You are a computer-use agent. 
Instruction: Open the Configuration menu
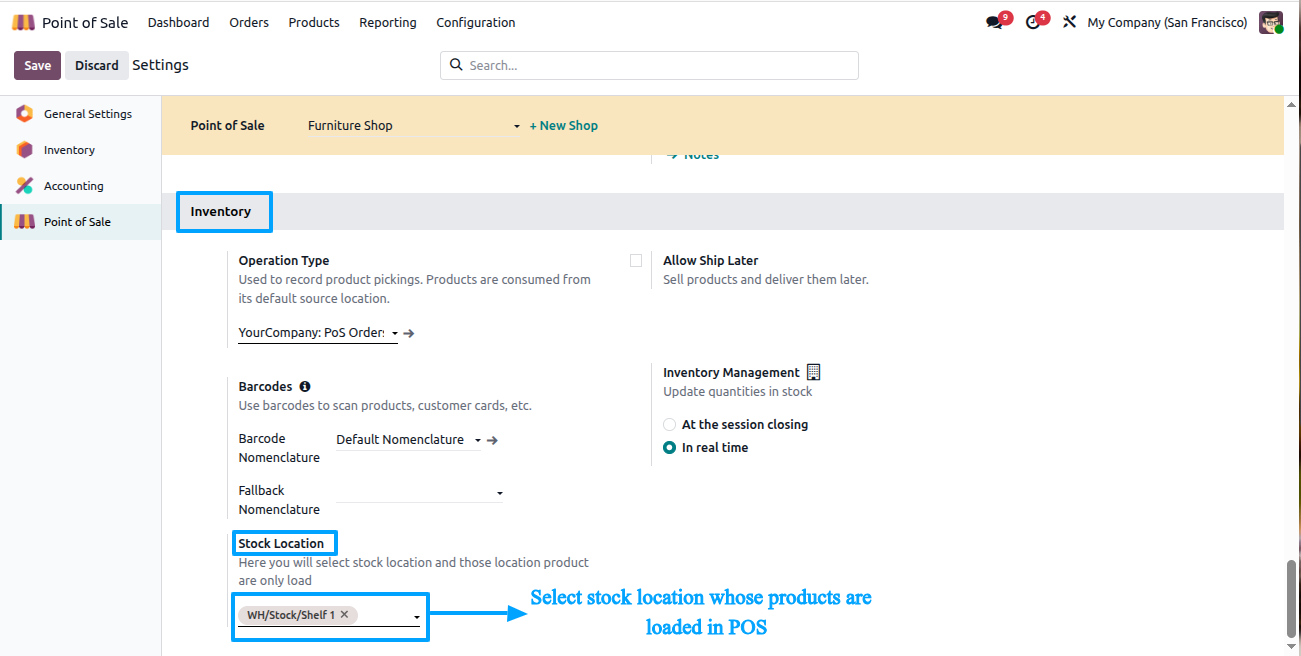476,22
